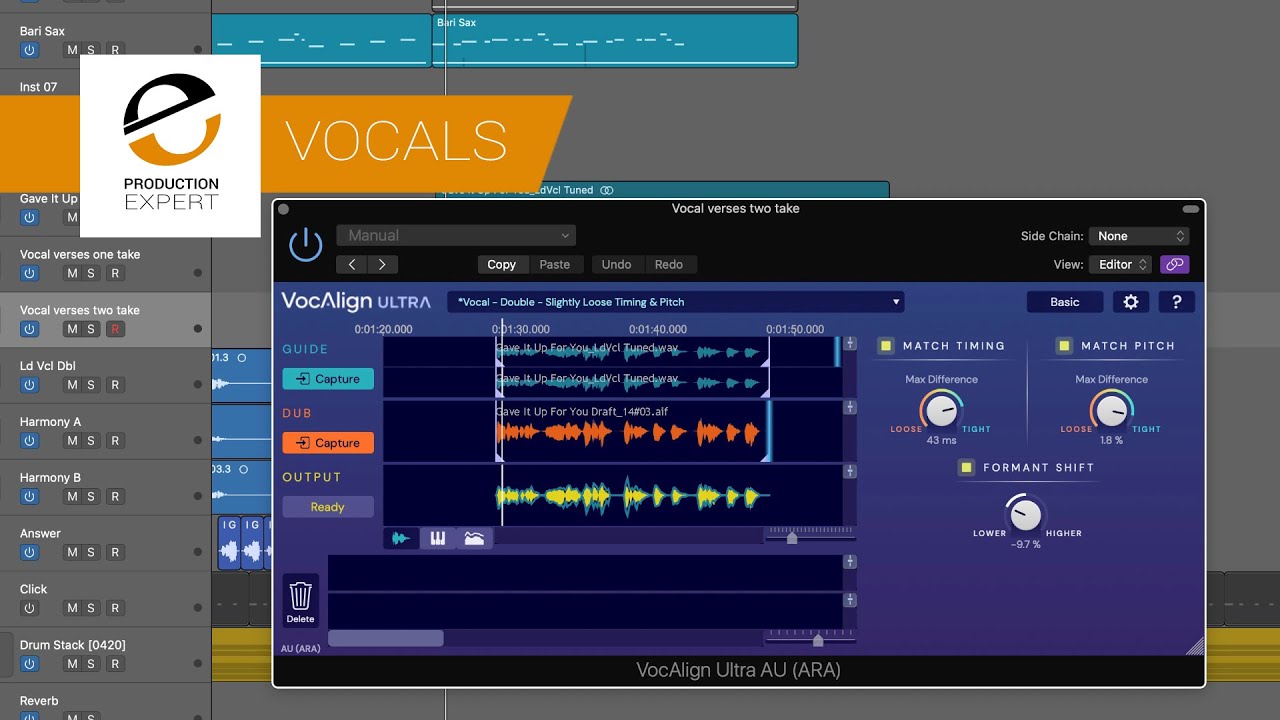
Task: Adjust Guide track vertical zoom handle
Action: pos(850,343)
